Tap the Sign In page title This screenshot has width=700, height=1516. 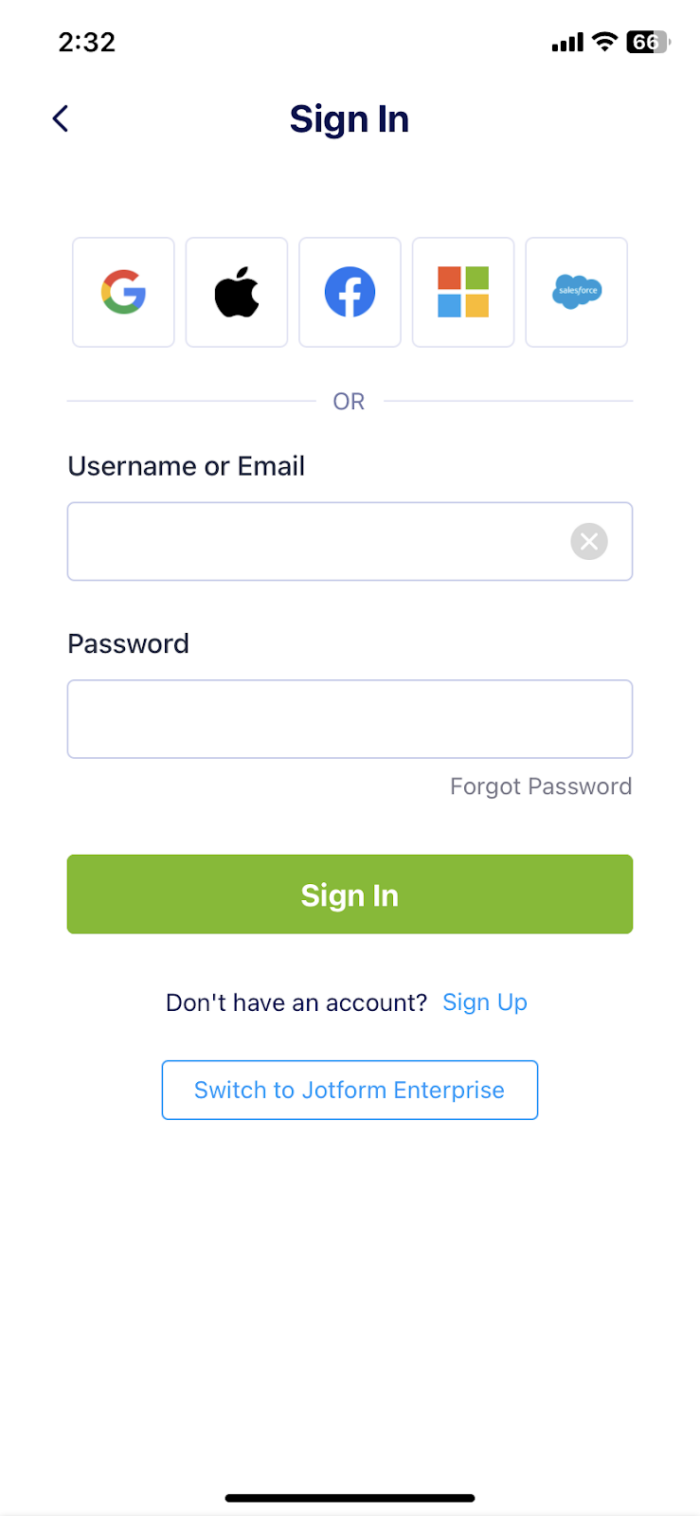click(349, 118)
